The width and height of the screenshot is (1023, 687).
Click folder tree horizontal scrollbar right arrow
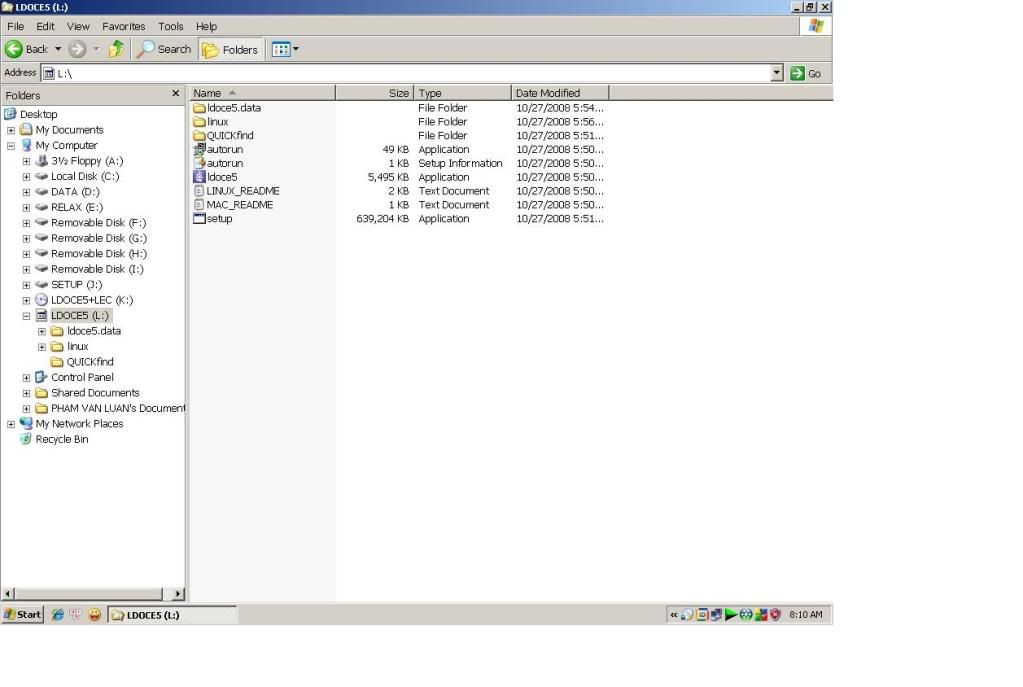pos(177,594)
